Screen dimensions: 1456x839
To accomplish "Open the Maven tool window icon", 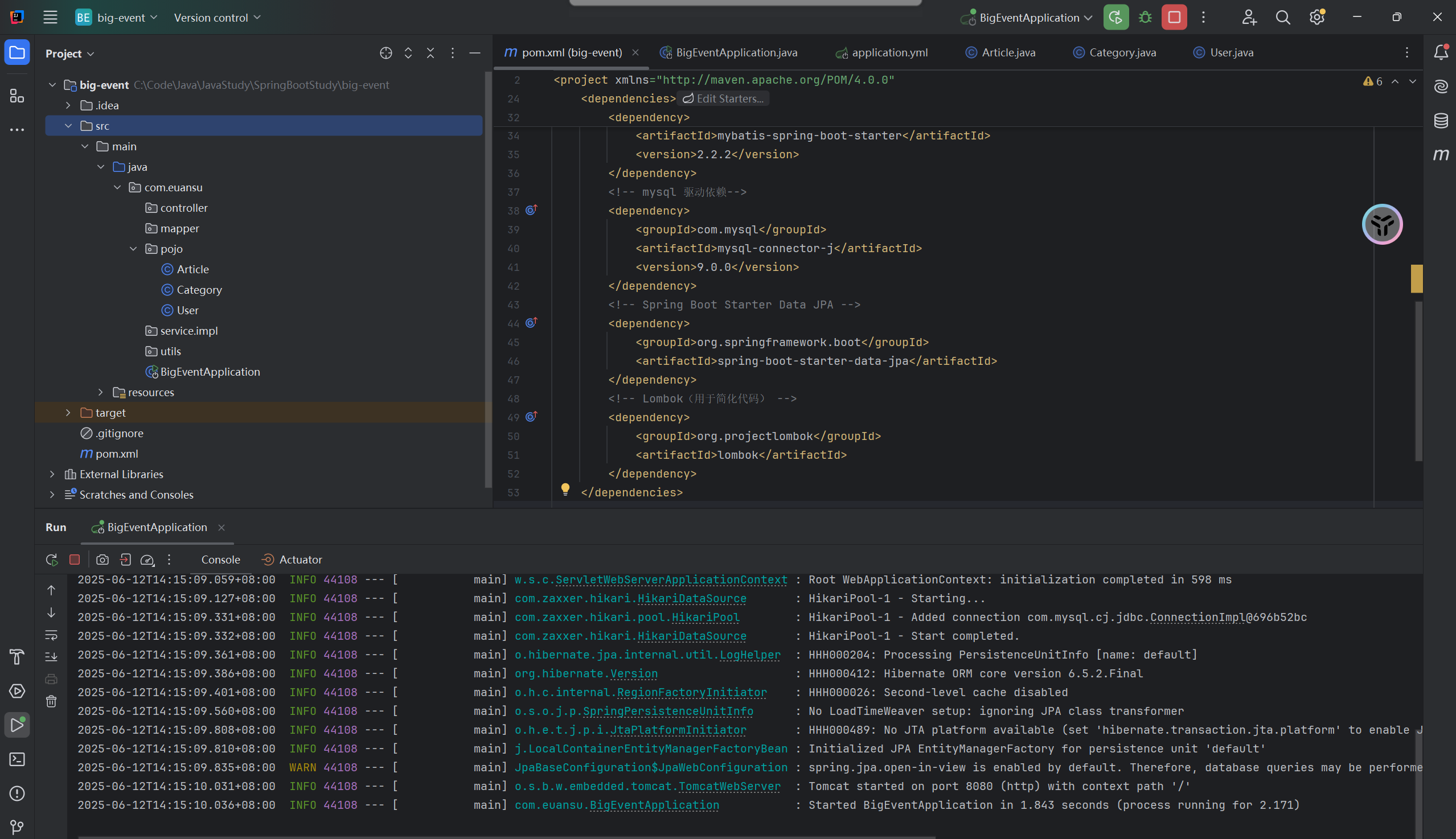I will 1441,154.
